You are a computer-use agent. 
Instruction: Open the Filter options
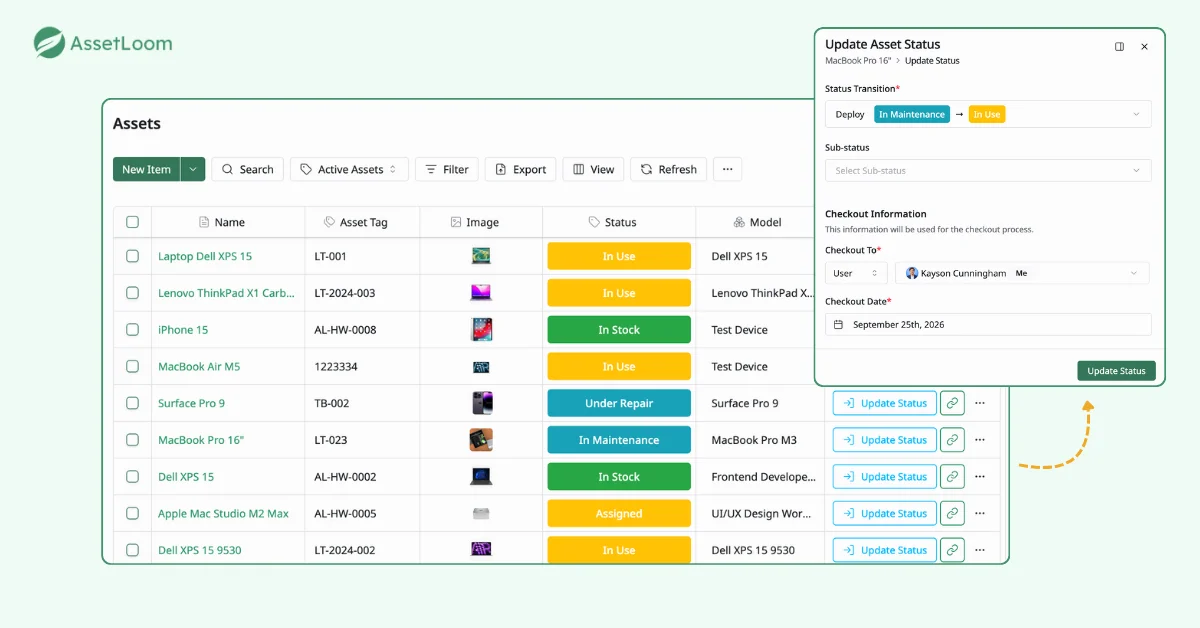pos(447,169)
